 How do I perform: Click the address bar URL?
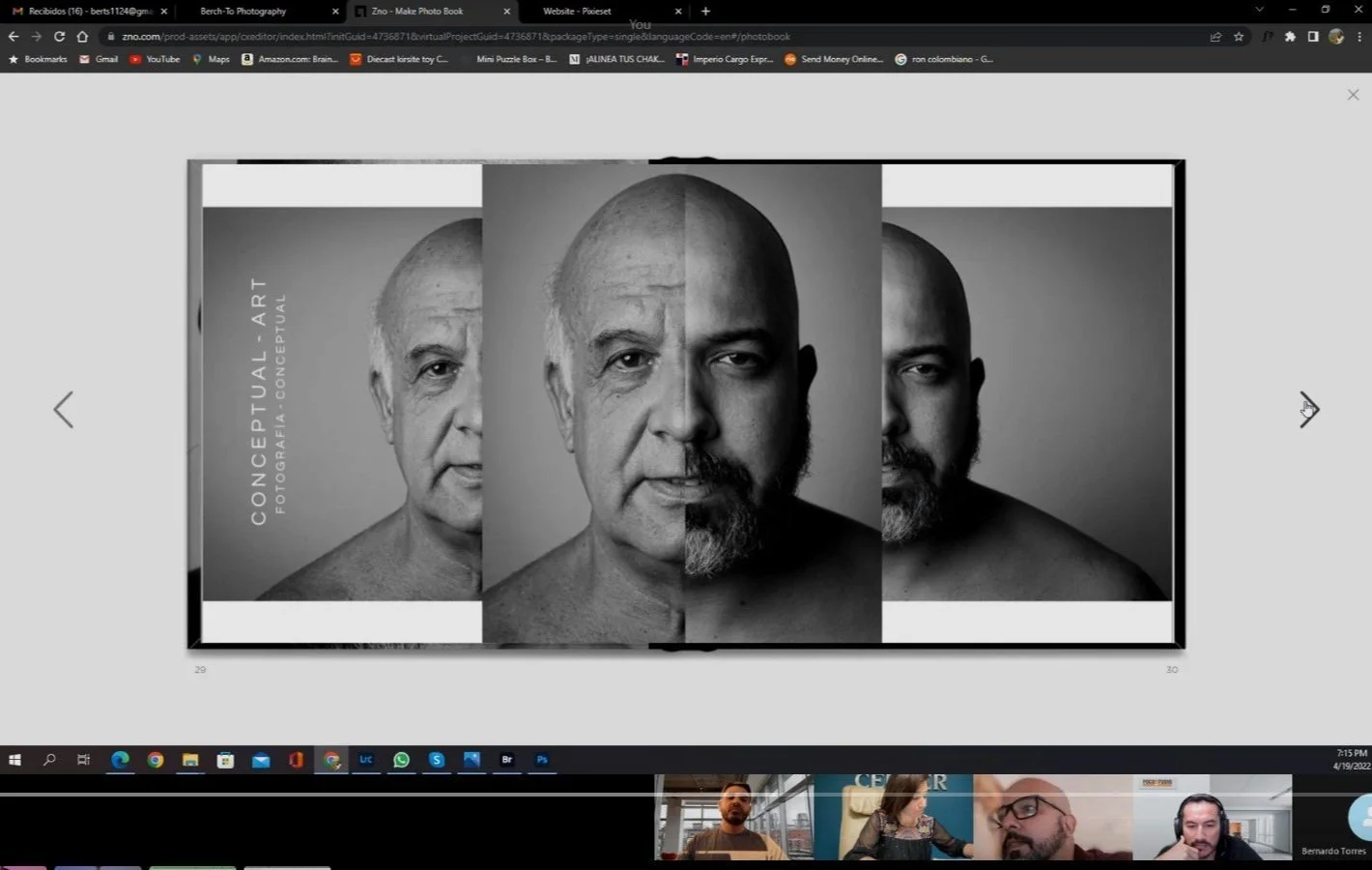(456, 37)
